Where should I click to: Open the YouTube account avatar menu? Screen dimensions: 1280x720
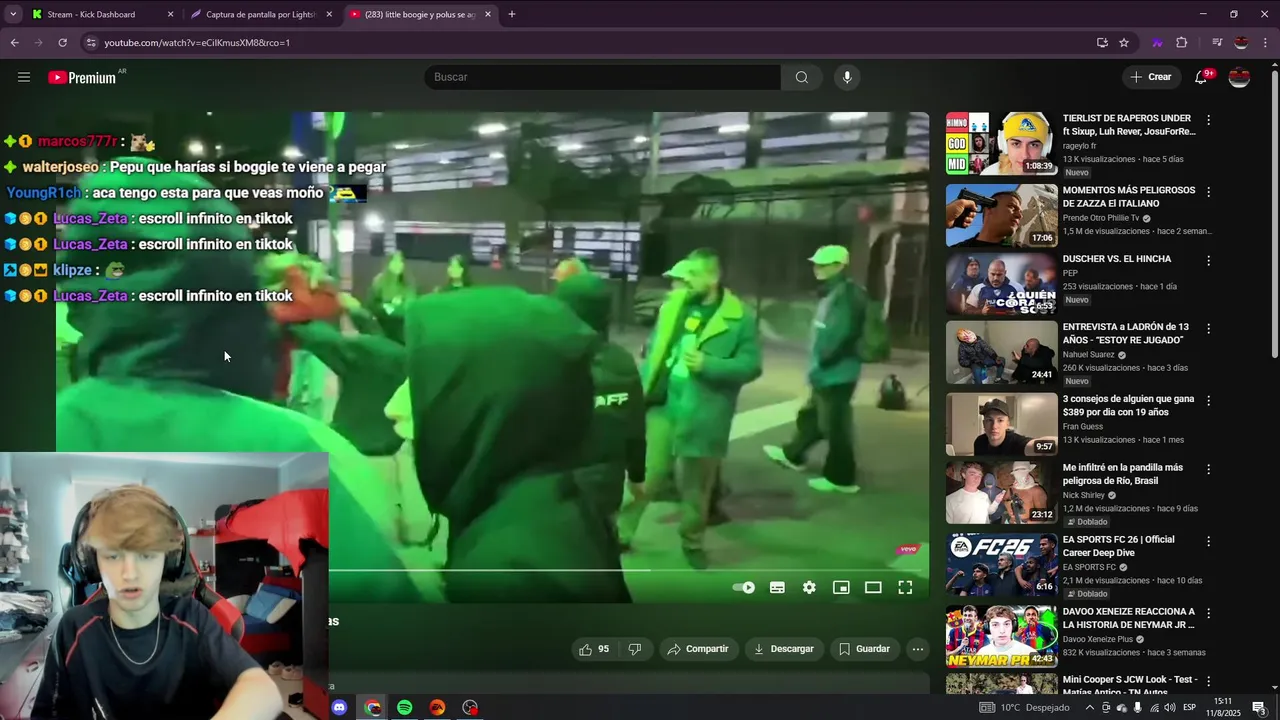[x=1239, y=77]
